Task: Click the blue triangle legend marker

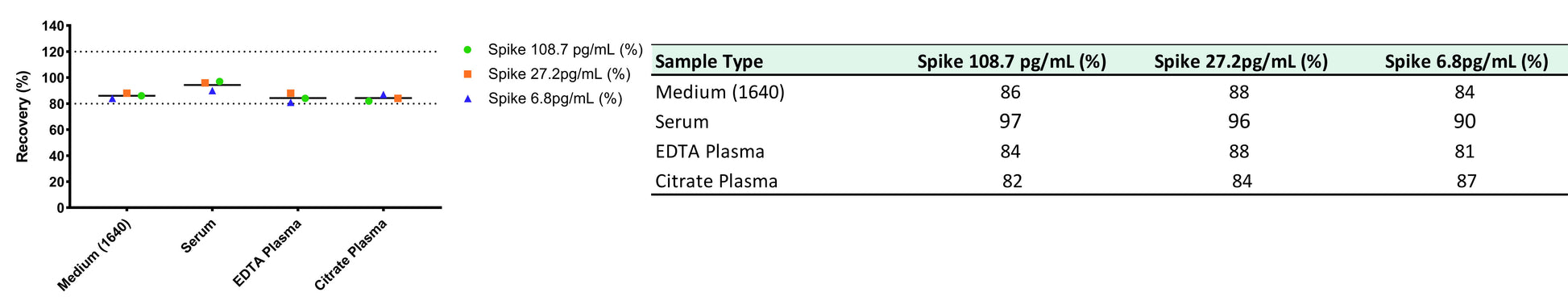Action: tap(467, 98)
